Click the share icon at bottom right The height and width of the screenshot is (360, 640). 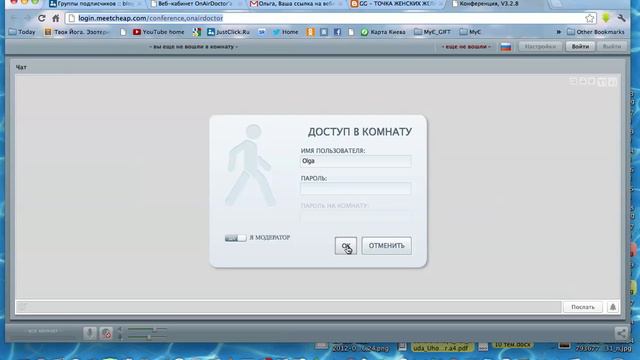[x=621, y=333]
